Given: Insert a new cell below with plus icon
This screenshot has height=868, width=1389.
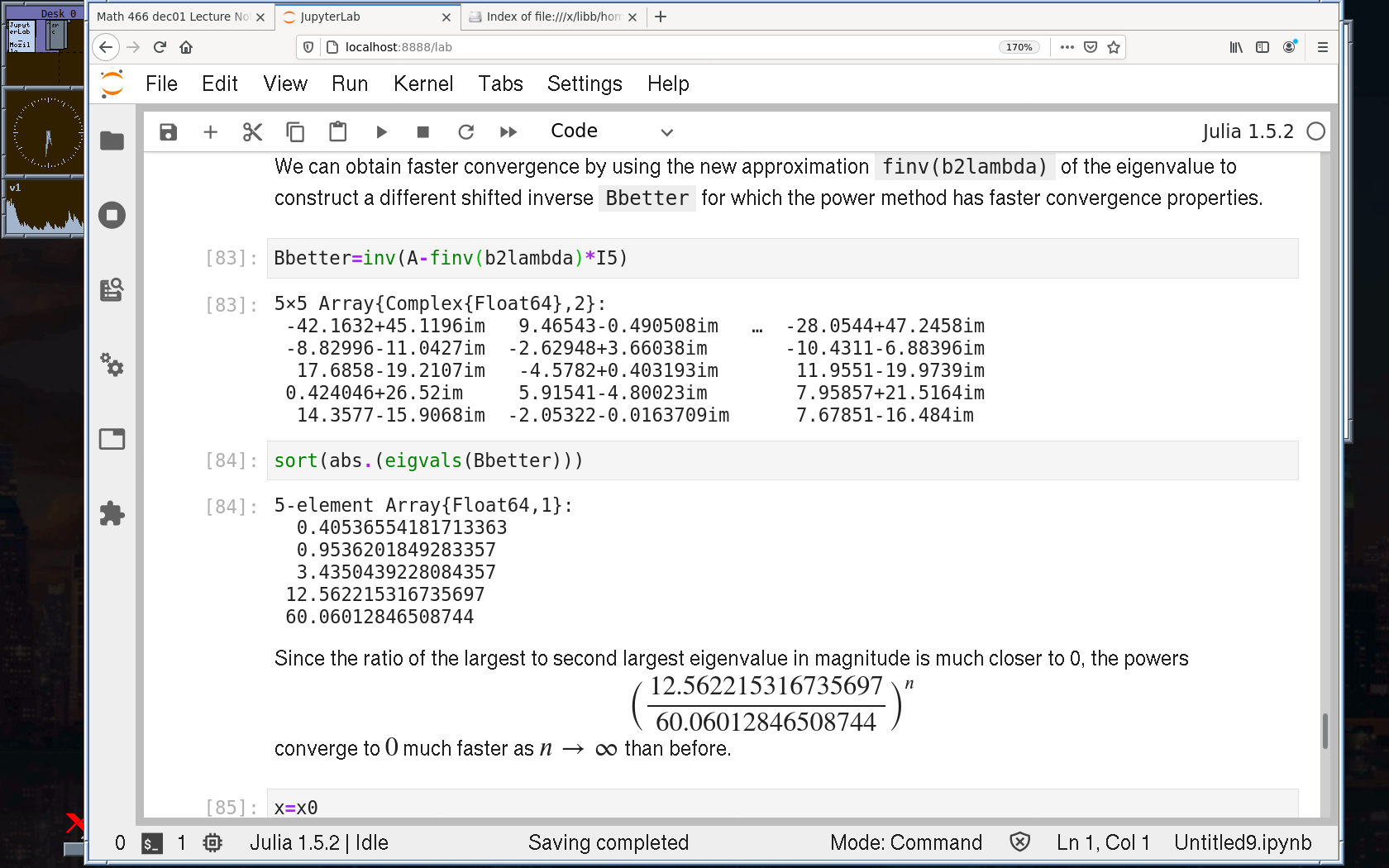Looking at the screenshot, I should 210,132.
